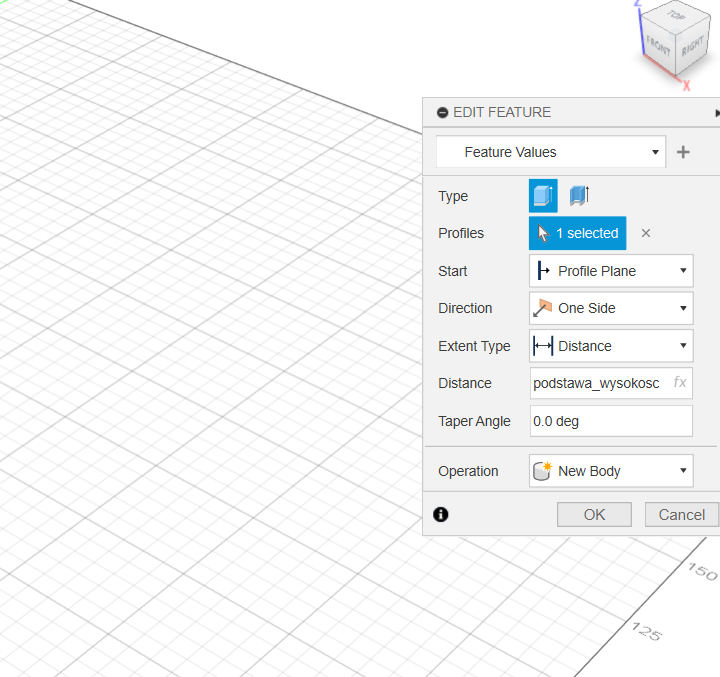Select the Thin Extrude type icon
This screenshot has height=677, width=720.
(580, 196)
